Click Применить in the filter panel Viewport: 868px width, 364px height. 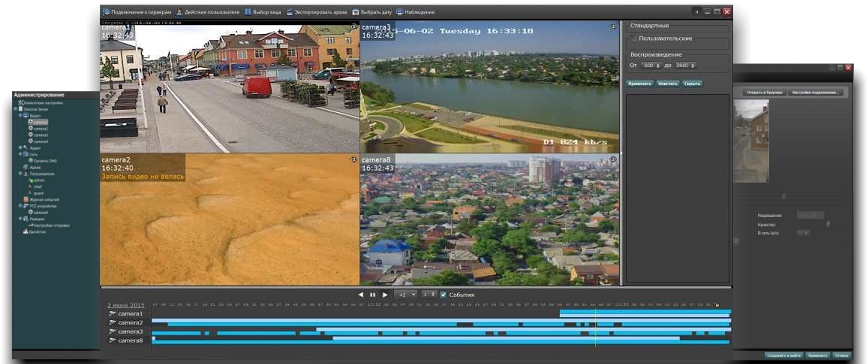tap(639, 84)
